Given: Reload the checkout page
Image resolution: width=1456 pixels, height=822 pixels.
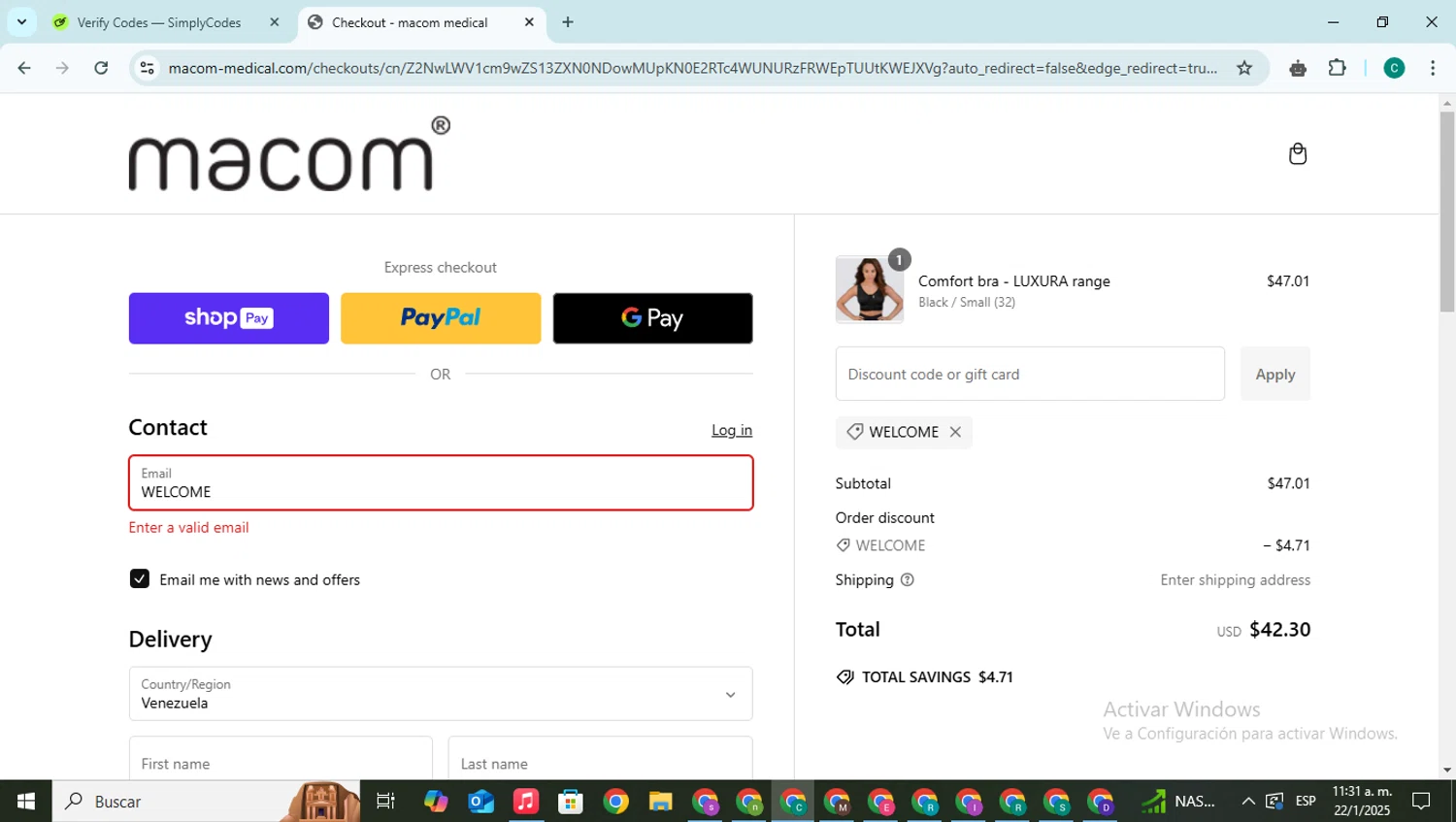Looking at the screenshot, I should 101,68.
